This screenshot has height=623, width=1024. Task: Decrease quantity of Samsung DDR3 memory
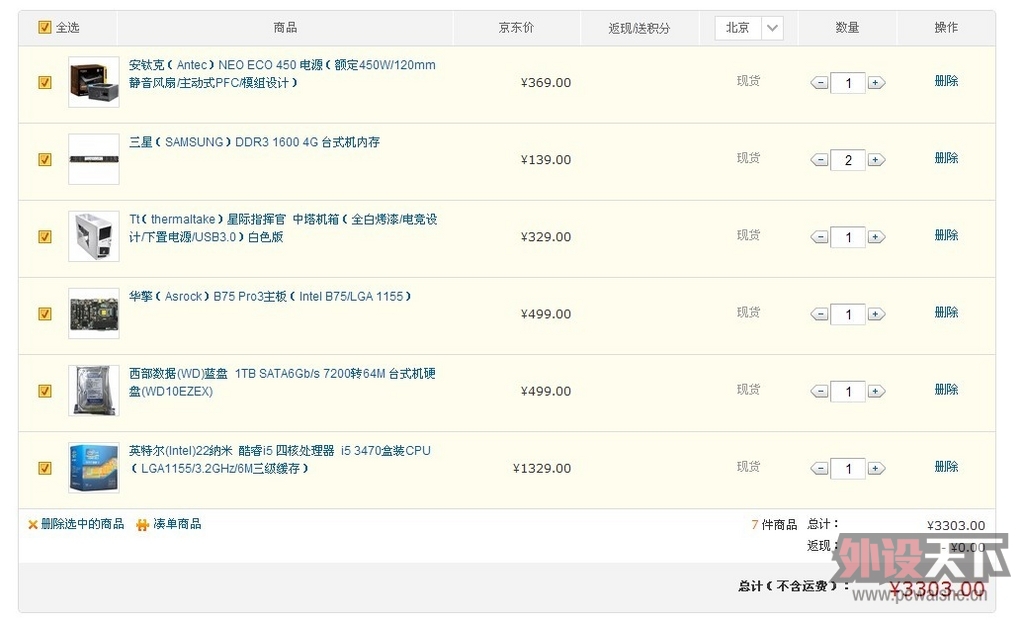click(819, 160)
